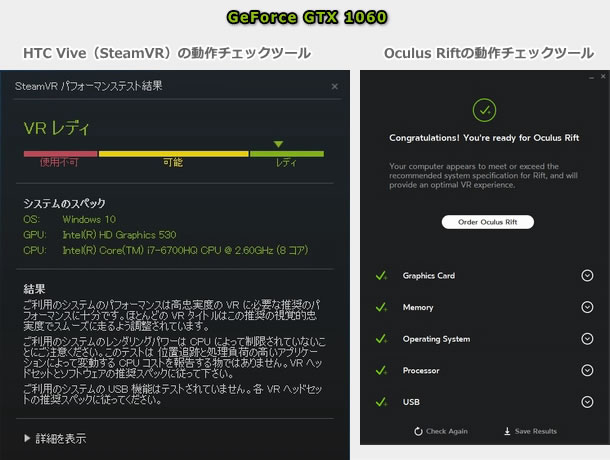Expand the 詳細を表示 details disclosure triangle
Screen dimensions: 610x460
click(27, 438)
